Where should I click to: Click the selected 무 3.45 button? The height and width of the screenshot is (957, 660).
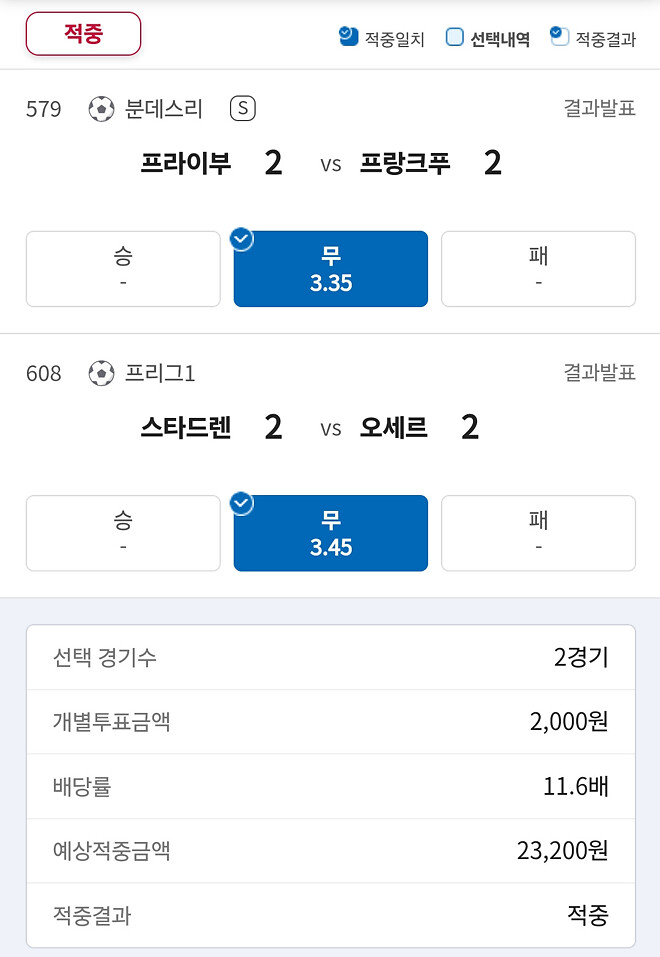(x=330, y=533)
